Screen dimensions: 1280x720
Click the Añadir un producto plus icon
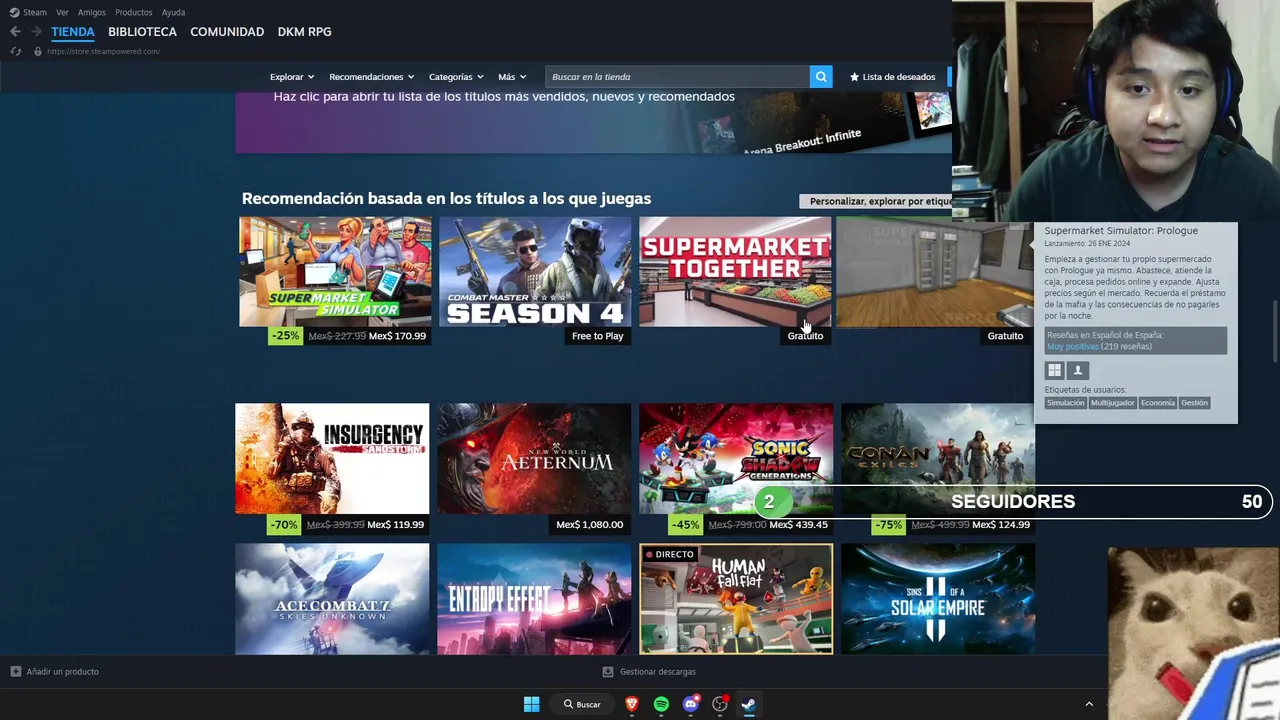(15, 672)
